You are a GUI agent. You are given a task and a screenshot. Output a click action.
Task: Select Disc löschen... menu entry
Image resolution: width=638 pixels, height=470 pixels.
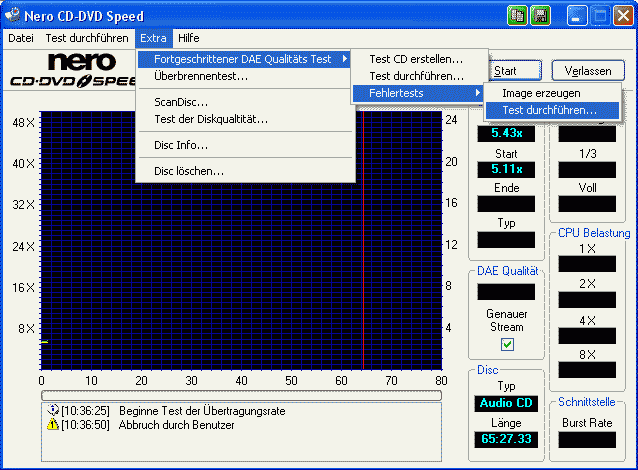tap(245, 171)
